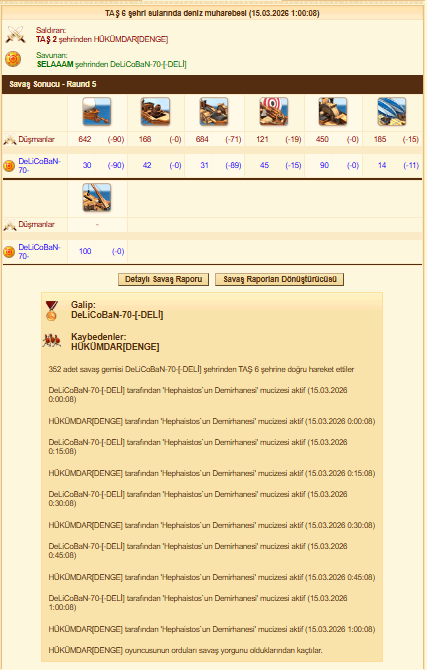The width and height of the screenshot is (427, 670).
Task: Click shield icon in DeLiCoBaN row with 30
Action: (9, 166)
